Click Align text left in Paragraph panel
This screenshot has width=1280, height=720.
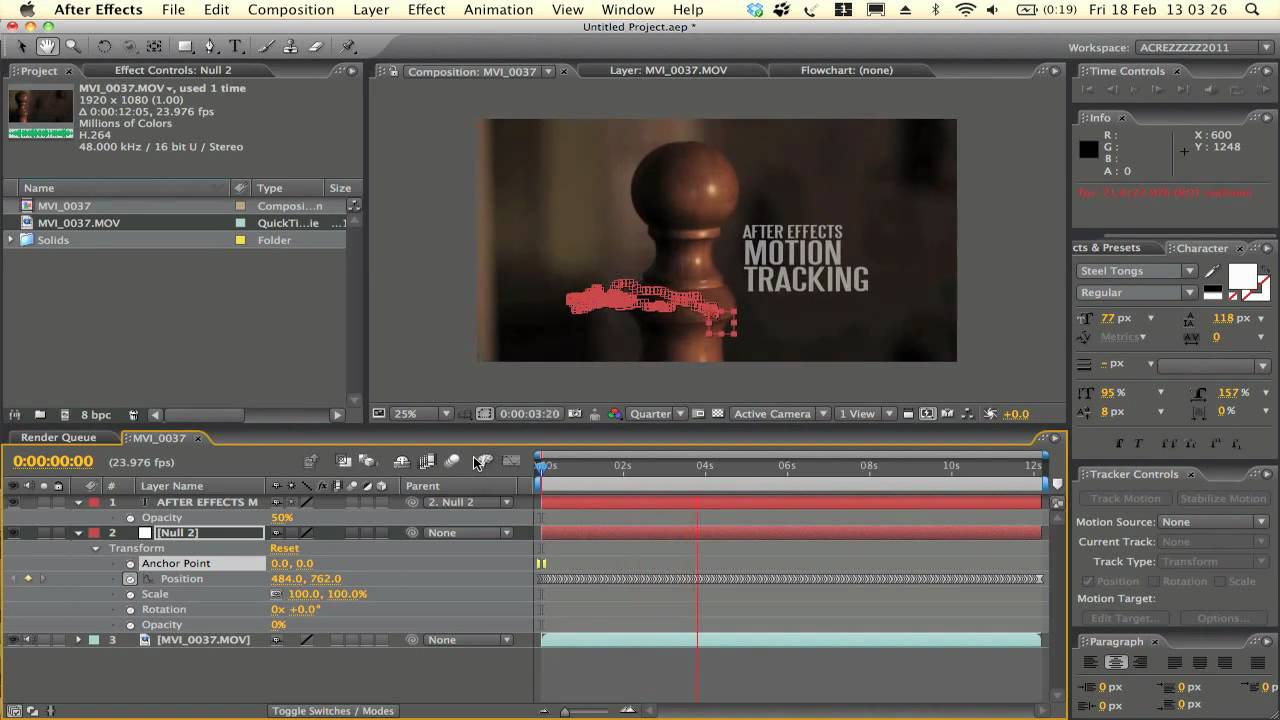(1091, 662)
